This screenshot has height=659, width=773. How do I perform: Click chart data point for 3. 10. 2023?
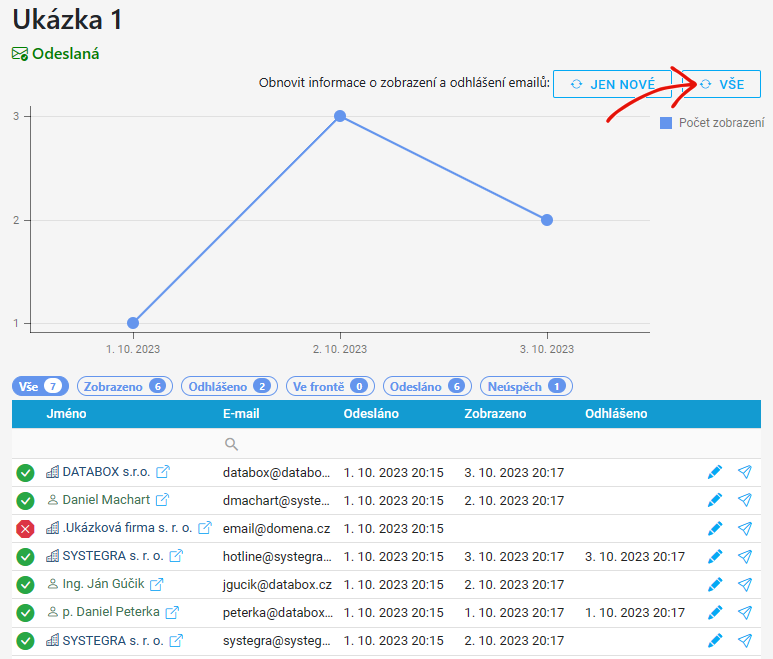pyautogui.click(x=547, y=220)
